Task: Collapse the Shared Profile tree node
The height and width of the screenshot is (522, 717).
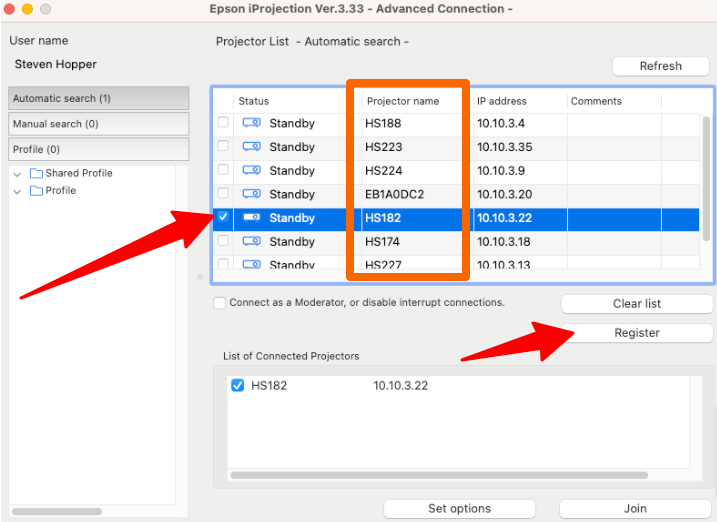Action: click(x=17, y=174)
